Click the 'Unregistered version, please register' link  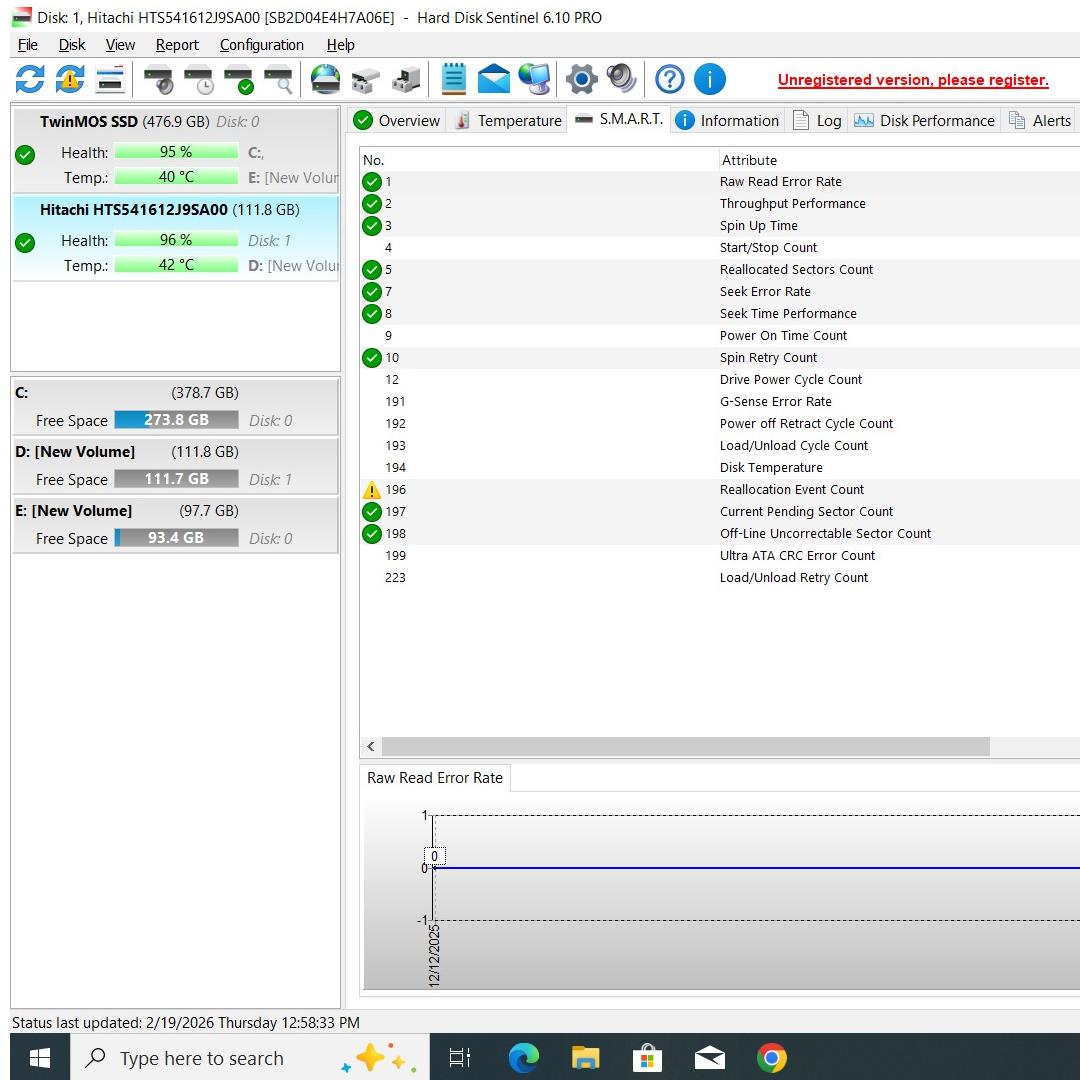912,80
